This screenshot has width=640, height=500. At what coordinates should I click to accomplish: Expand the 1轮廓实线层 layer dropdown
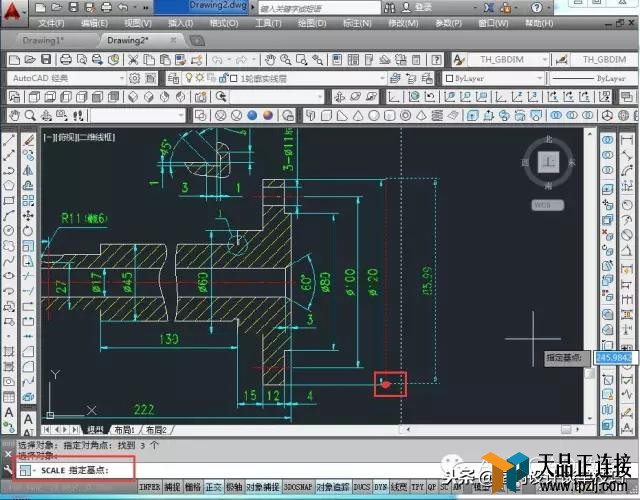point(276,78)
